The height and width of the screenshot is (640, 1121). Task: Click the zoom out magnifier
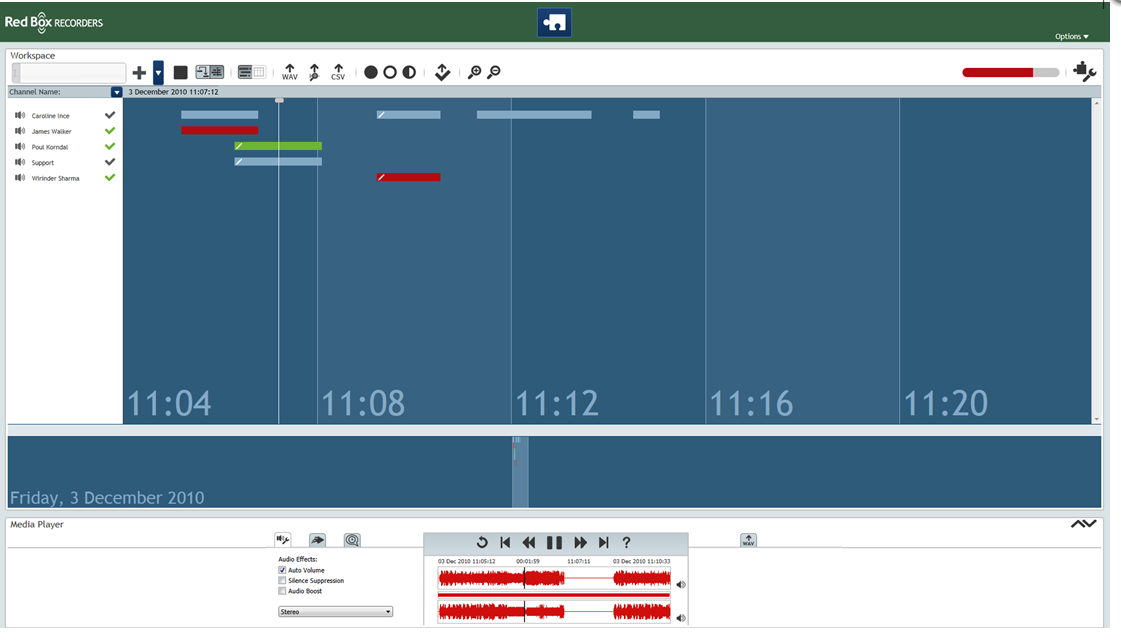click(x=493, y=73)
